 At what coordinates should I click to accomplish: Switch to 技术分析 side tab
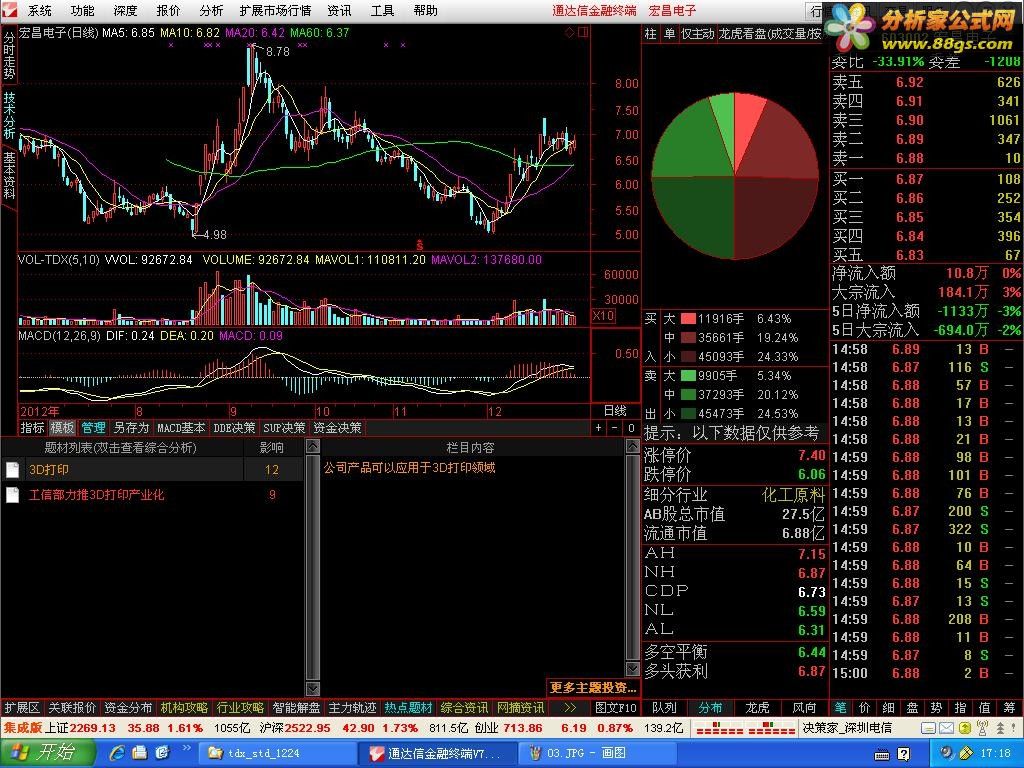coord(9,114)
